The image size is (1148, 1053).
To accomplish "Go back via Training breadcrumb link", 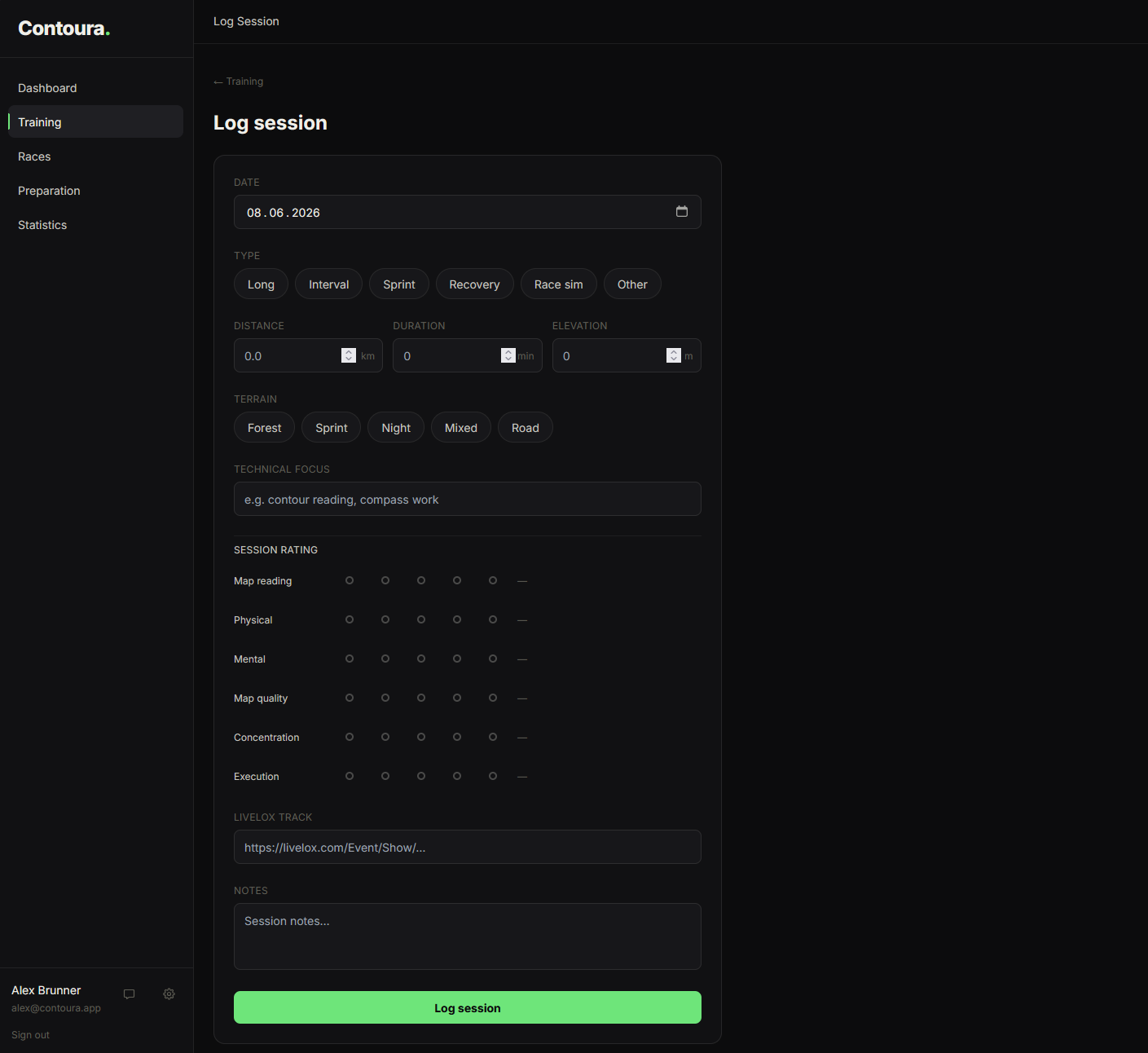I will (239, 82).
